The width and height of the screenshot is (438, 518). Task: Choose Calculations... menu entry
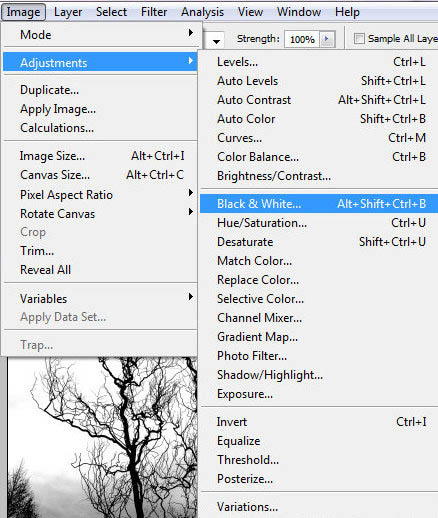click(x=100, y=128)
